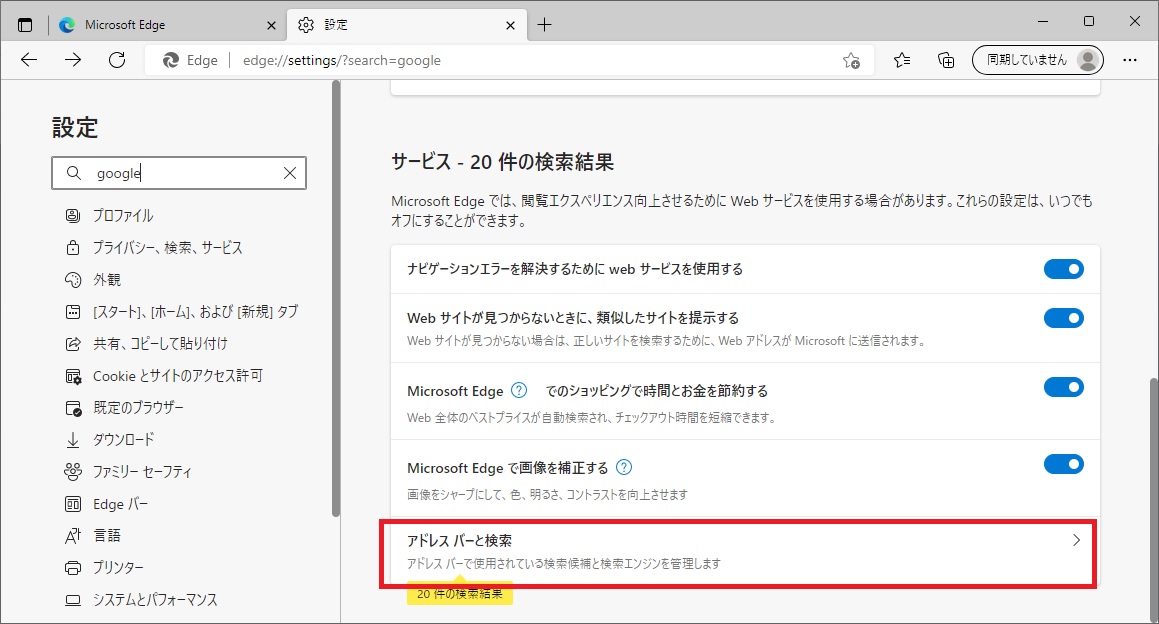Go back with the back arrow

coord(30,60)
